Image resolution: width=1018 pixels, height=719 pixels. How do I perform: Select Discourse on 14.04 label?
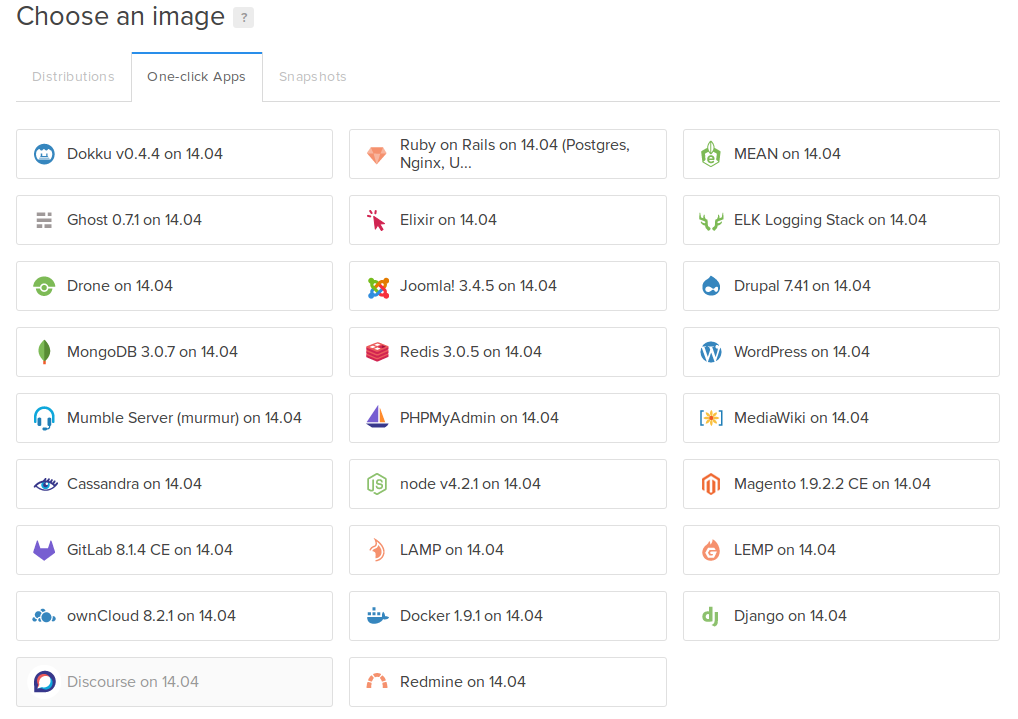(132, 682)
